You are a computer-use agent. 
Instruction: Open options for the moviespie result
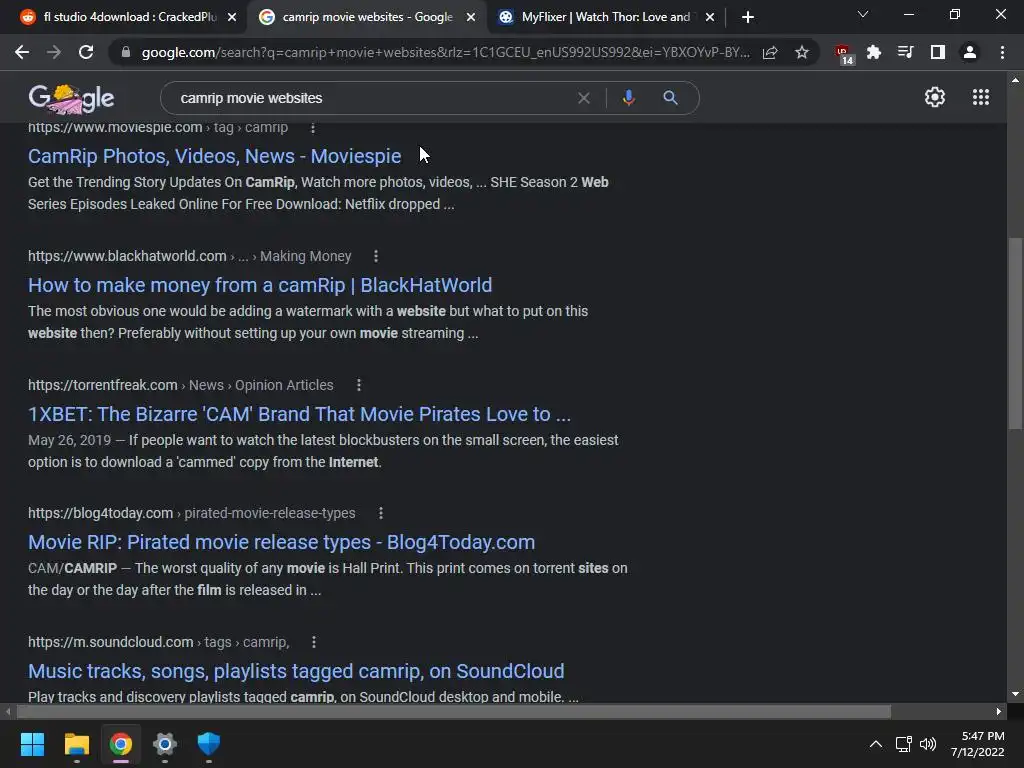tap(313, 128)
